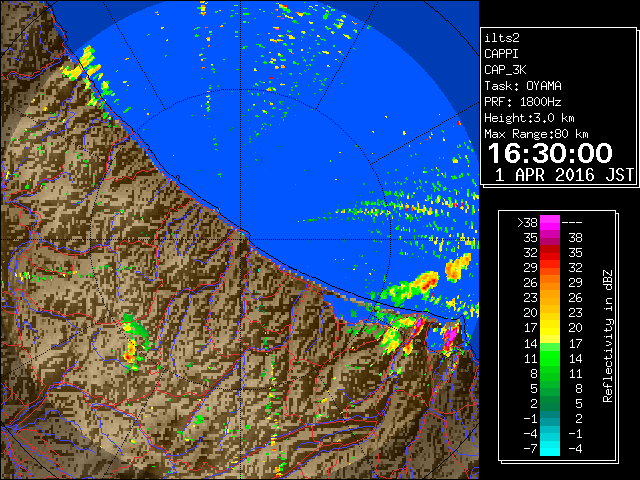Click the '1 APR 2016 JST' date
Viewport: 640px width, 480px height.
(564, 175)
